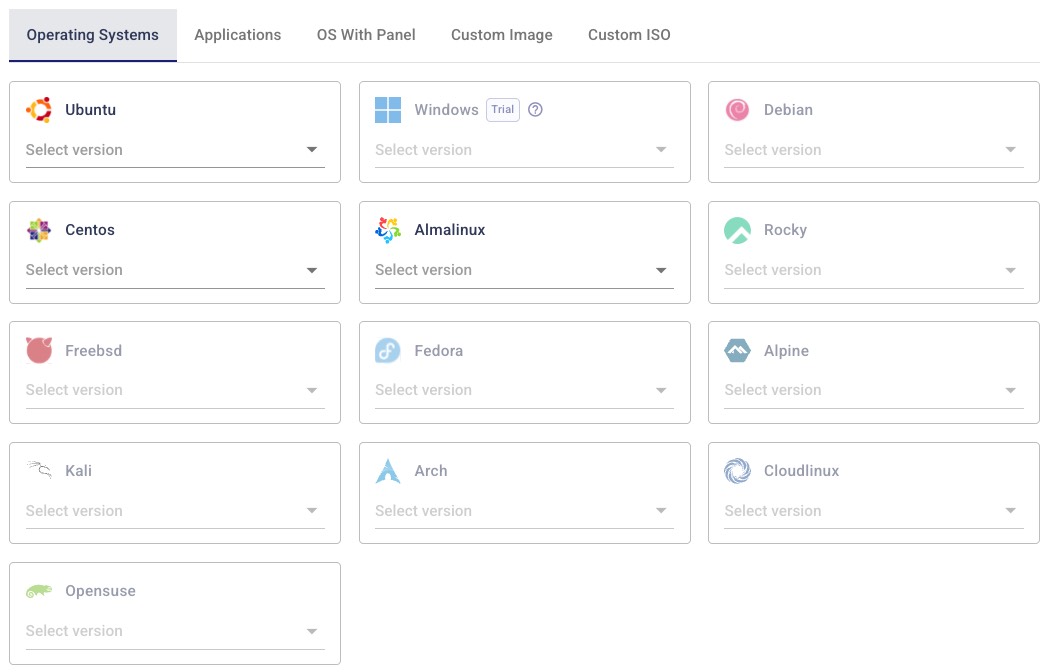The width and height of the screenshot is (1048, 672).
Task: Choose a version for Fedora
Action: pos(524,390)
